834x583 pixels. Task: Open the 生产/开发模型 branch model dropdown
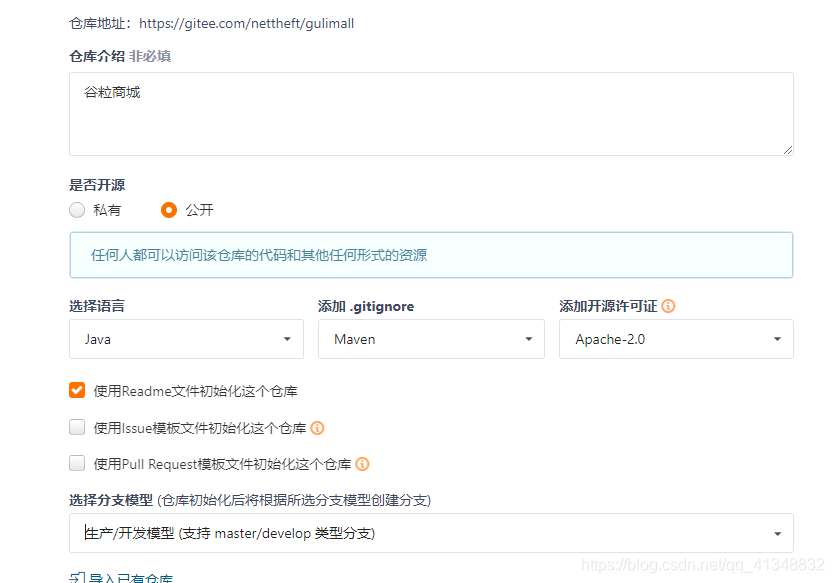coord(431,533)
